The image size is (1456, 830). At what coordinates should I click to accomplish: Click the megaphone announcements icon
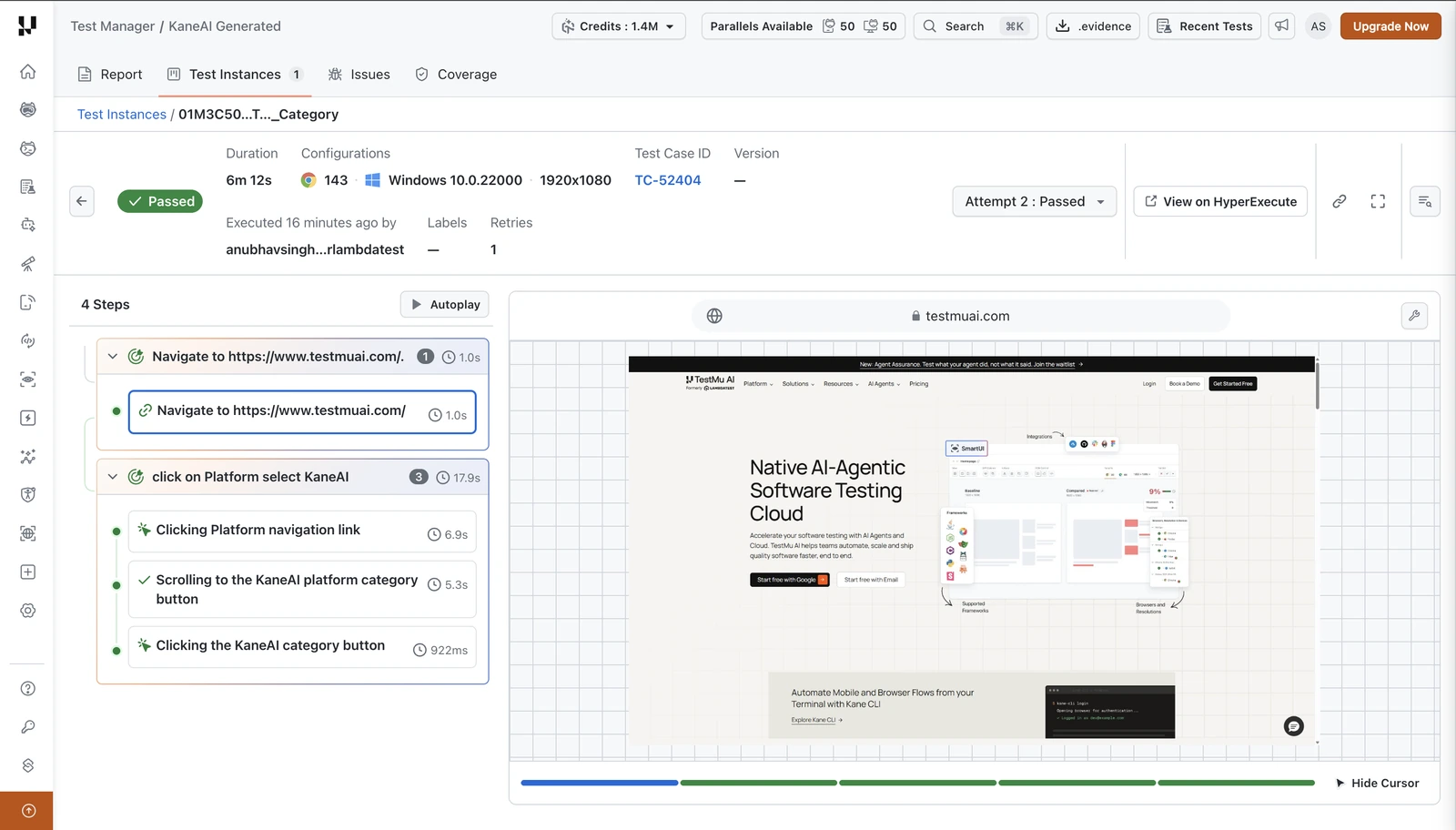[x=1281, y=25]
